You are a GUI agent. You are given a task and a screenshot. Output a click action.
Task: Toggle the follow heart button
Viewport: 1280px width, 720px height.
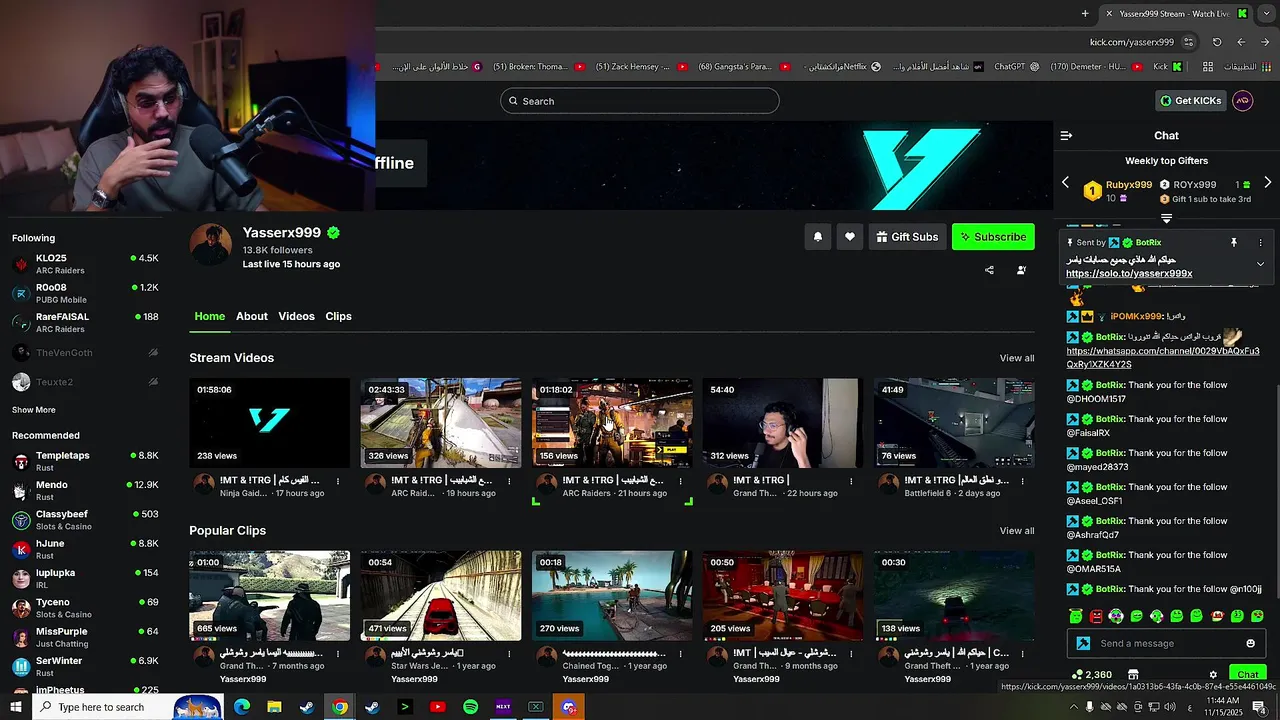click(x=849, y=237)
